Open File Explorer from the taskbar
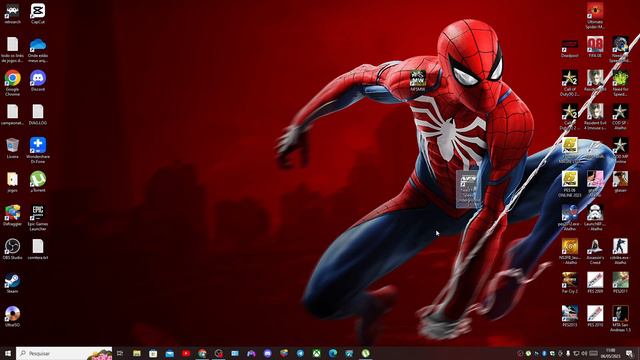Viewport: 640px width, 360px height. click(x=137, y=353)
